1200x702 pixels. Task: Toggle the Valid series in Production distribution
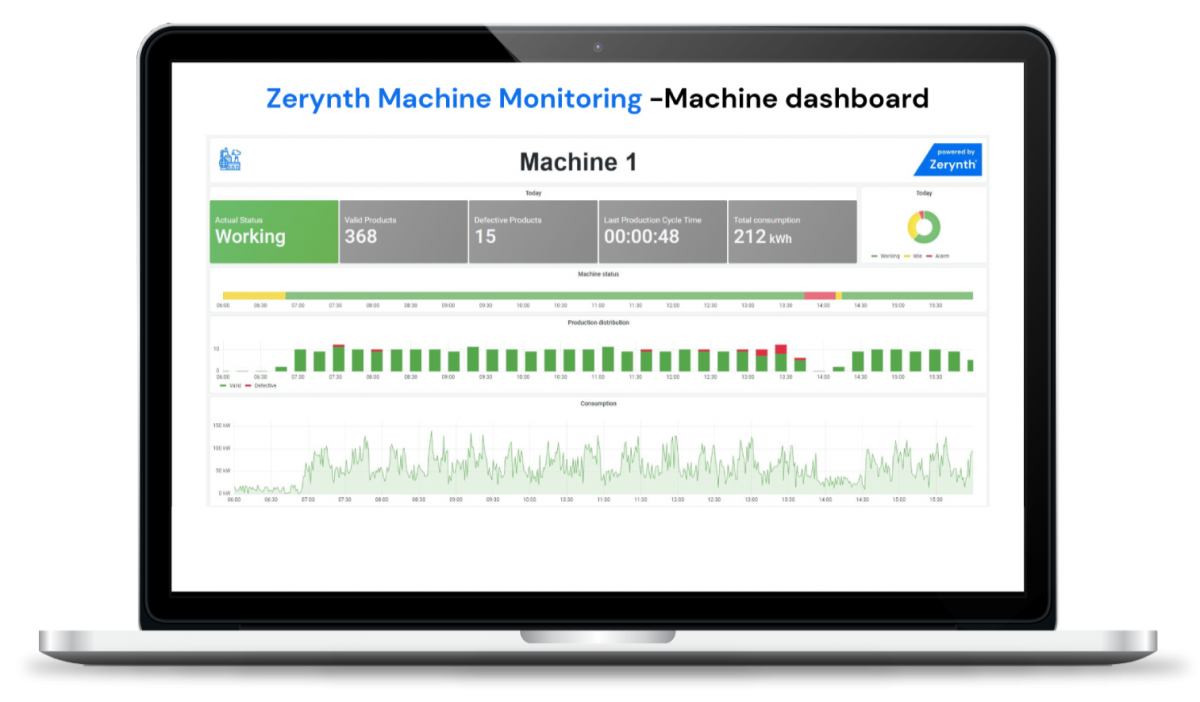233,384
